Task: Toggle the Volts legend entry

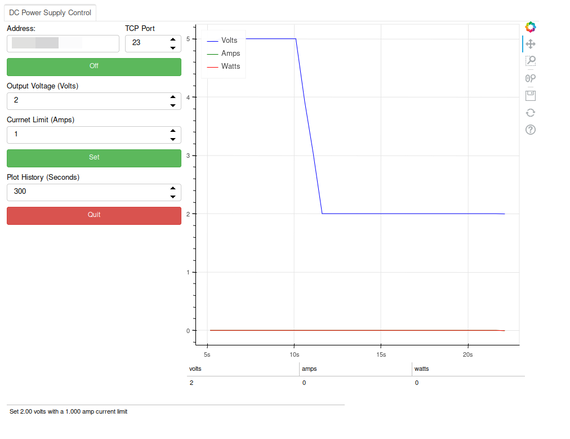Action: 222,40
